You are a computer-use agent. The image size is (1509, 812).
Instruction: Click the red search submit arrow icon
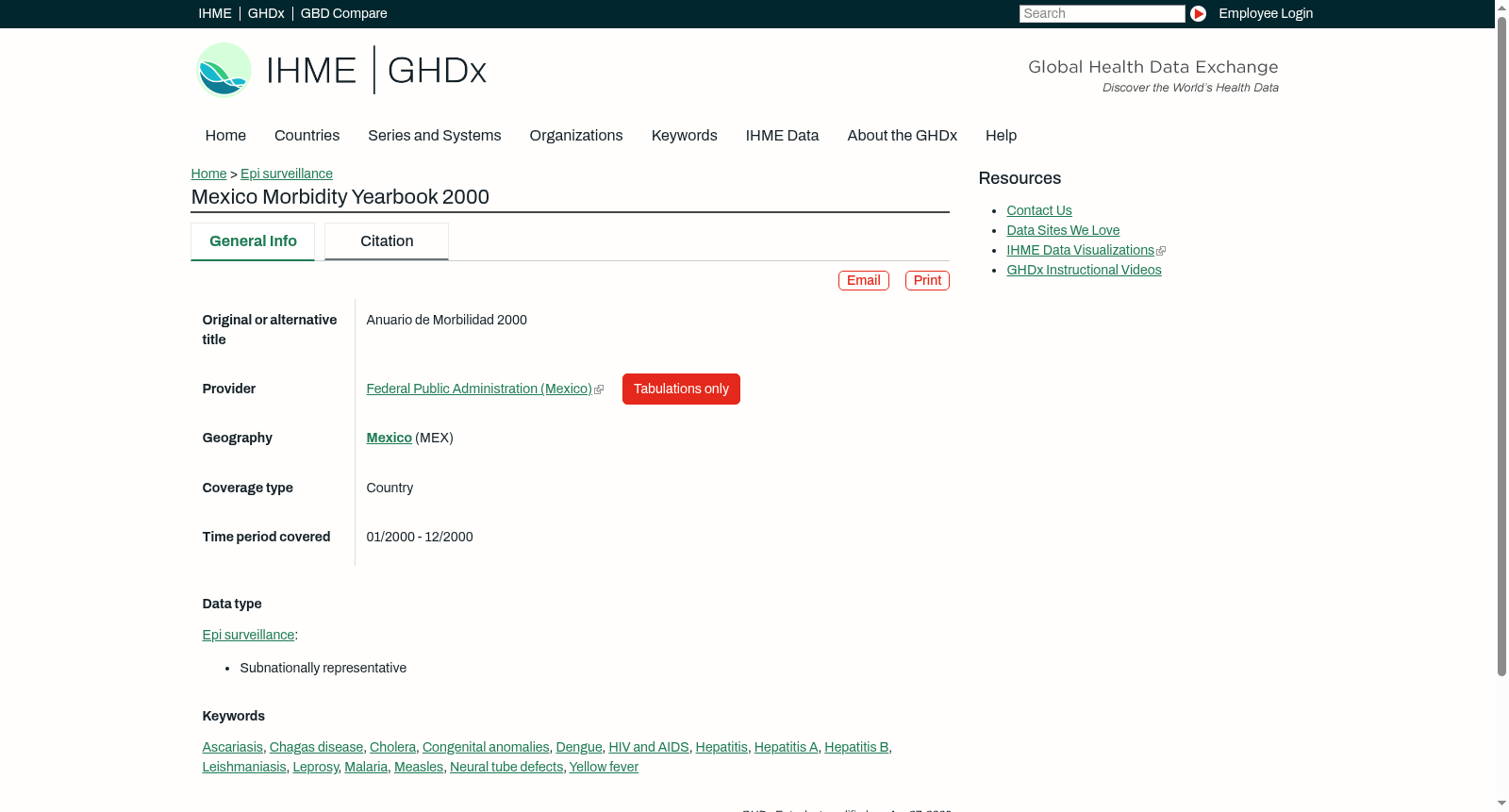[1198, 13]
